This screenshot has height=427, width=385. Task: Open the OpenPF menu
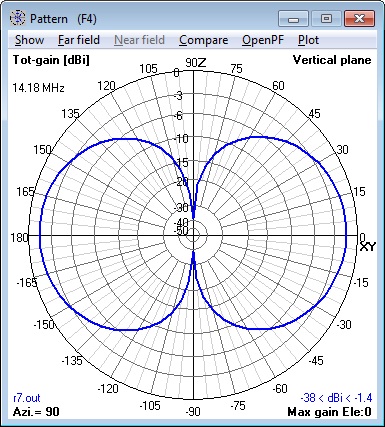point(263,40)
